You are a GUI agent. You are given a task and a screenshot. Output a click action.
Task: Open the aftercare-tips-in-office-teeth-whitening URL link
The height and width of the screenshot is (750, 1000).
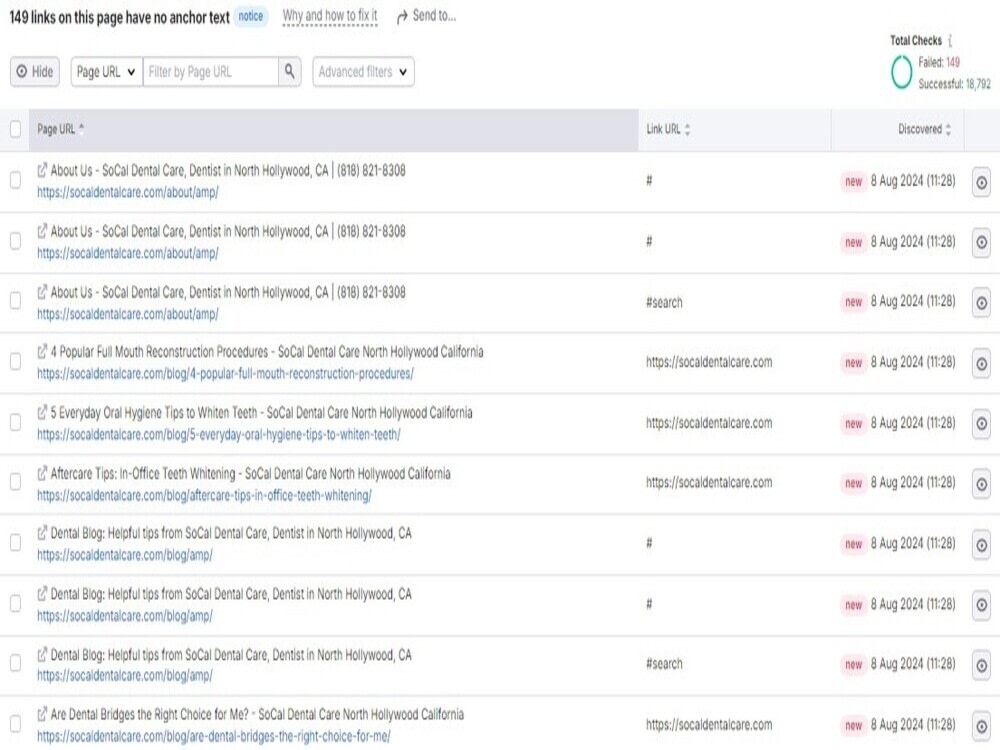(x=204, y=496)
